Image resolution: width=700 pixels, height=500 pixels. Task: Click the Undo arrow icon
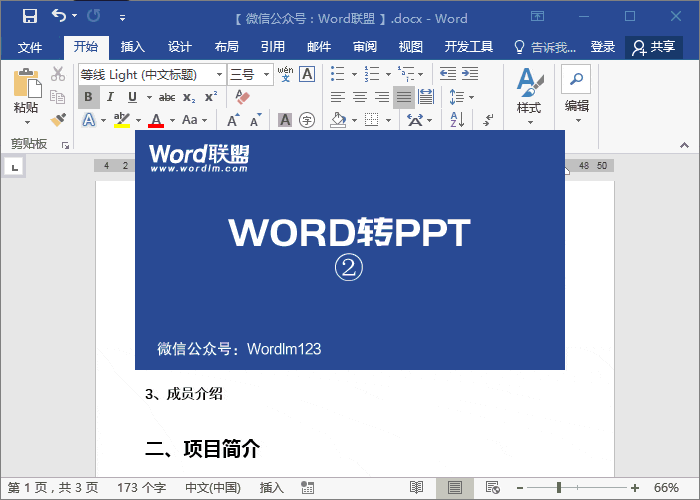tap(59, 16)
